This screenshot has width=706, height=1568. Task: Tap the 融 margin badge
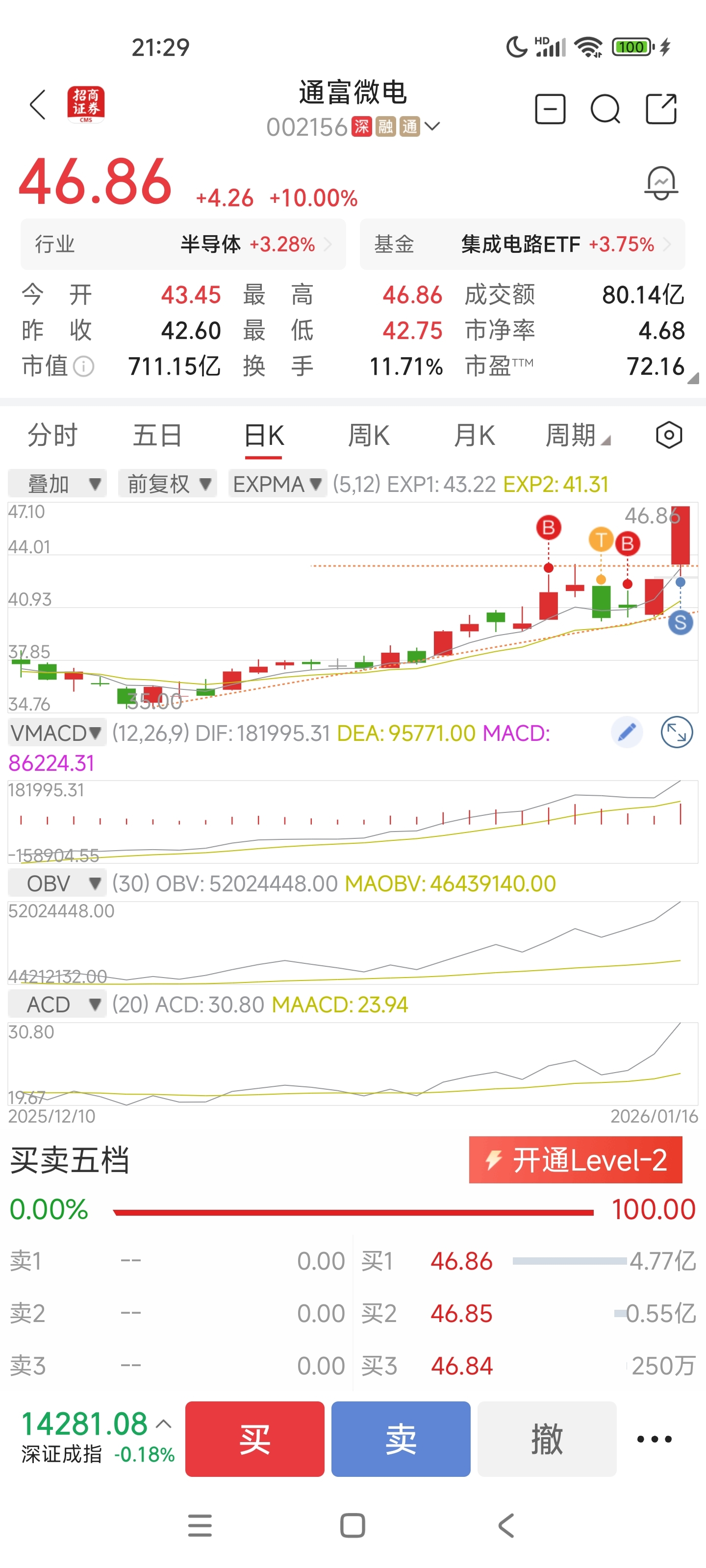pos(385,126)
